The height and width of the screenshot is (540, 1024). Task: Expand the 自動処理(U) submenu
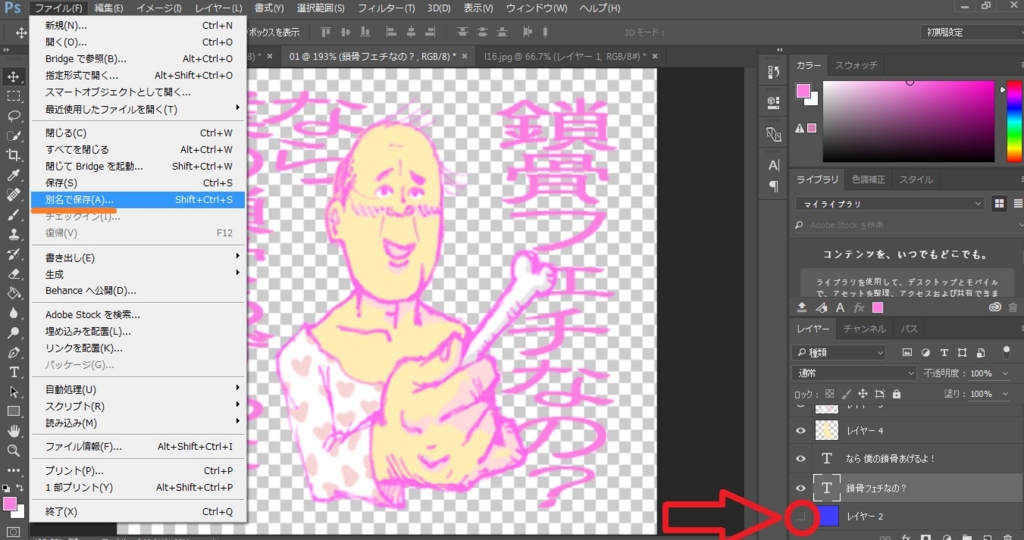(x=138, y=389)
